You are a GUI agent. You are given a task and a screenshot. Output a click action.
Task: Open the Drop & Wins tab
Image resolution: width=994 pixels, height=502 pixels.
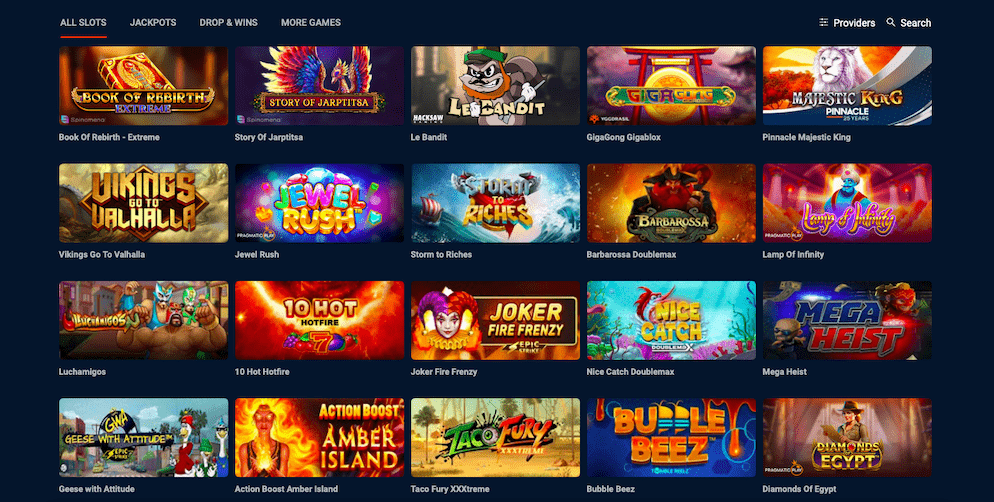[x=228, y=22]
